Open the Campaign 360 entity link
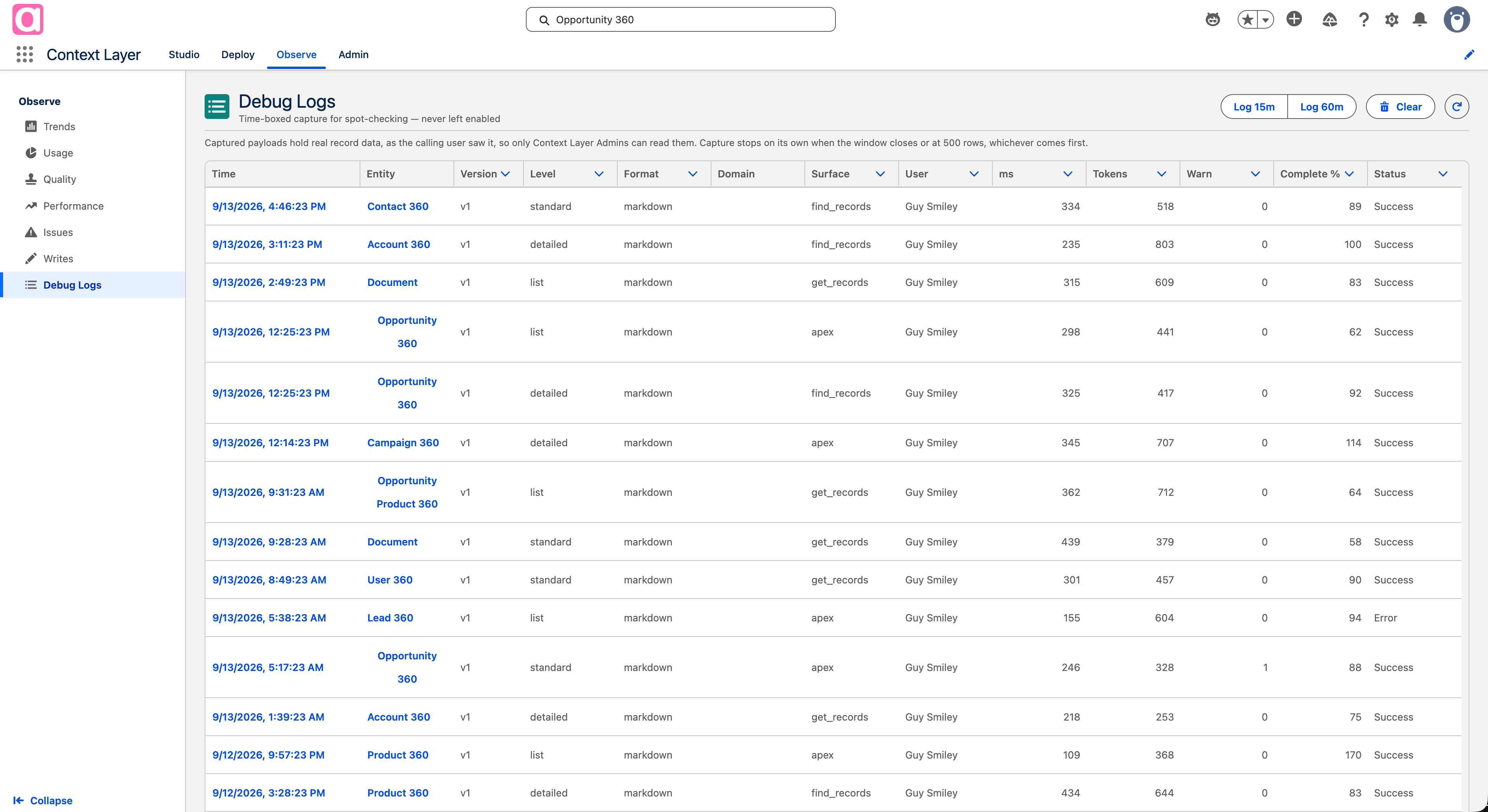Viewport: 1488px width, 812px height. [x=403, y=442]
